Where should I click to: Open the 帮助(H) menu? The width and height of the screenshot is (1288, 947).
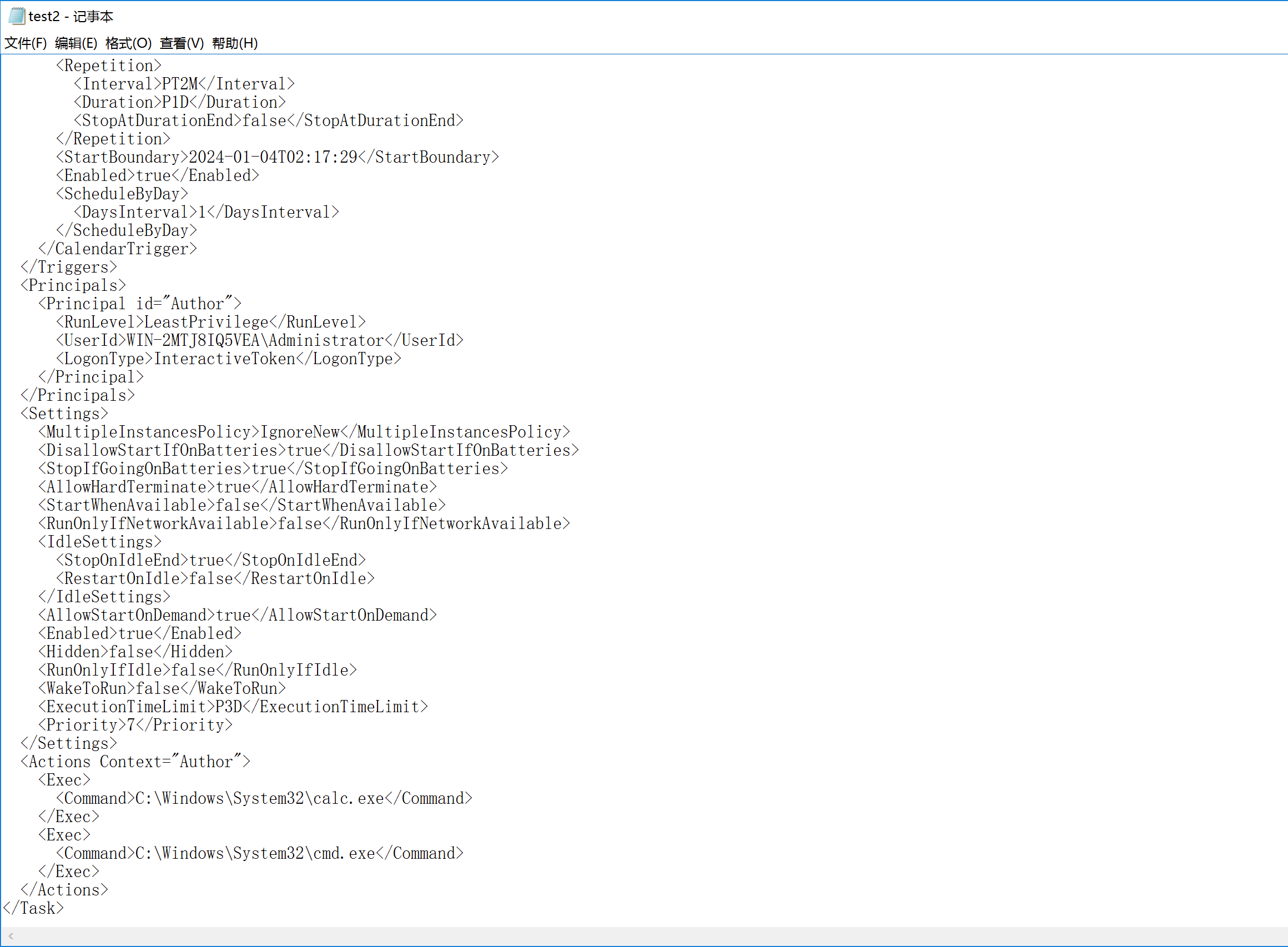pos(234,43)
